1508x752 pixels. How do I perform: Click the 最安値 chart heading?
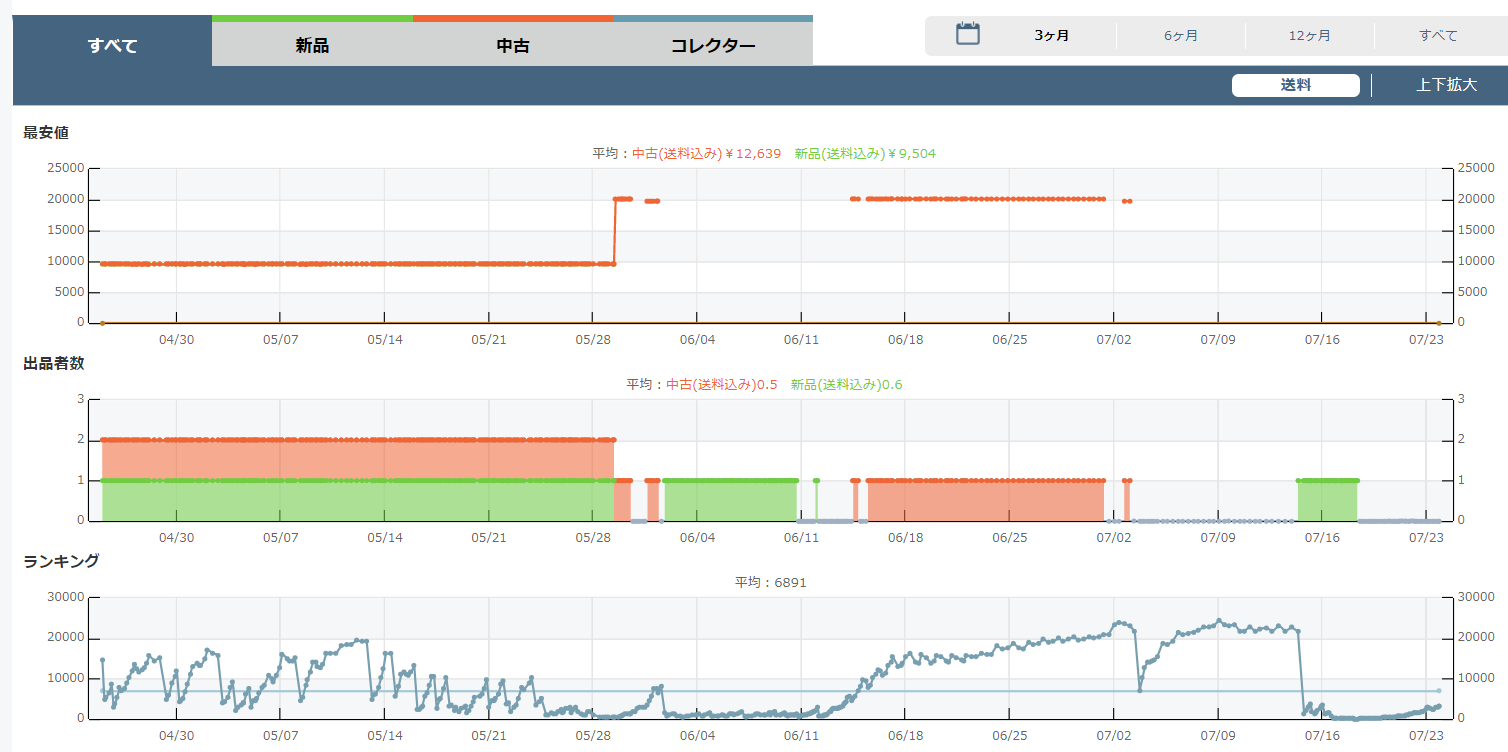(x=46, y=132)
